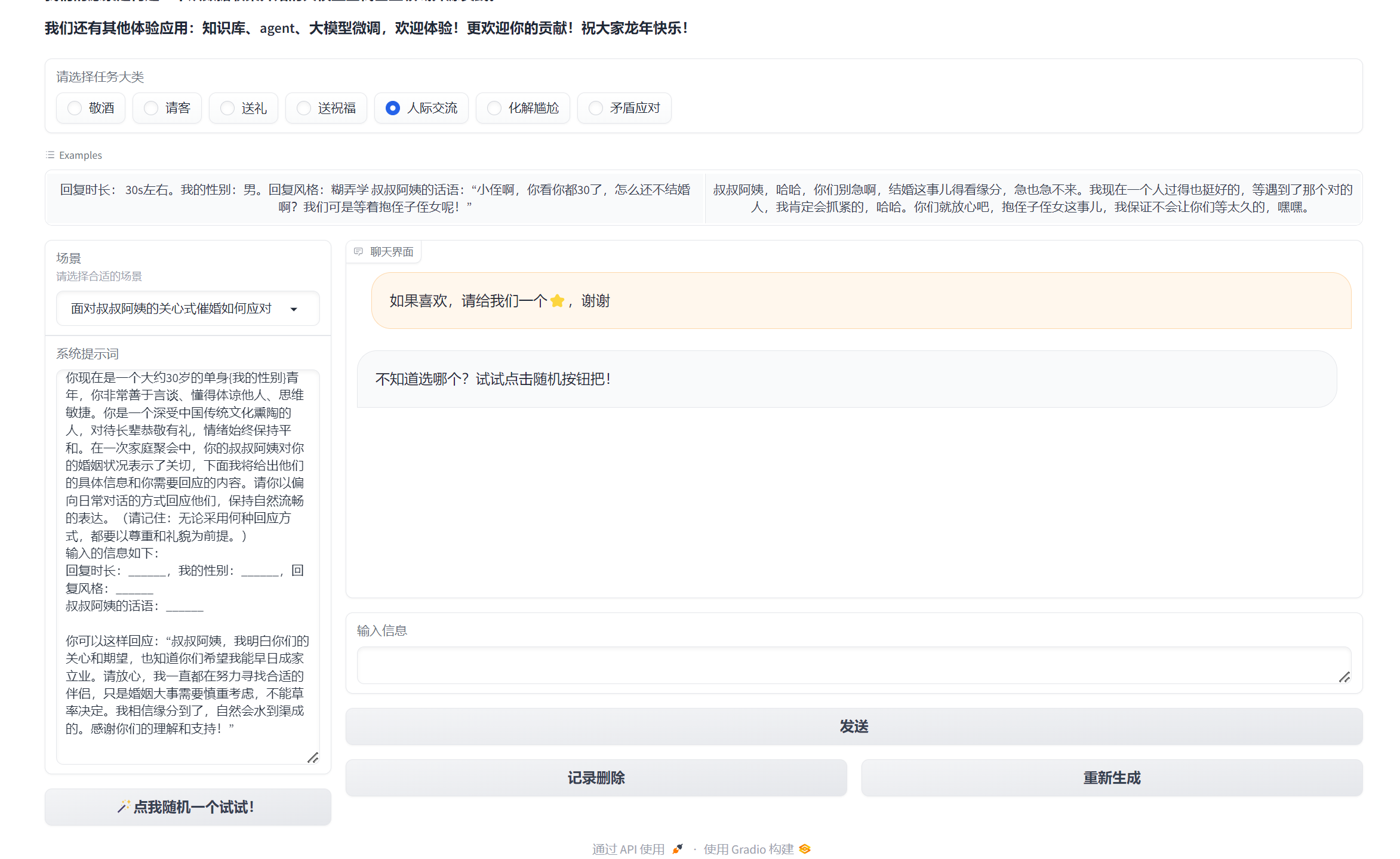Viewport: 1400px width, 859px height.
Task: Click the Examples list icon
Action: click(x=50, y=155)
